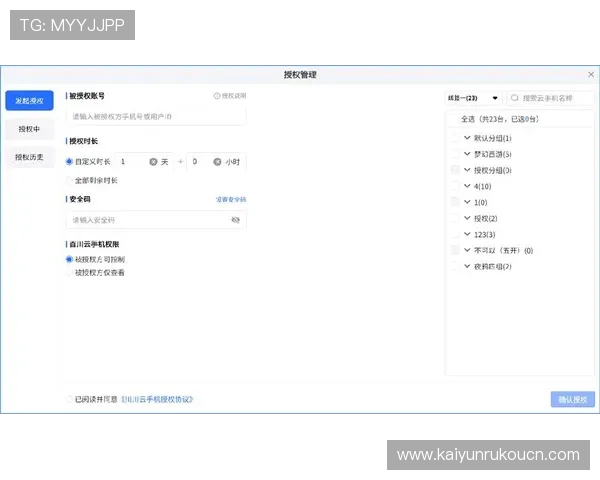Screen dimensions: 600x480
Task: Tick the 全选 select-all checkbox
Action: click(454, 119)
